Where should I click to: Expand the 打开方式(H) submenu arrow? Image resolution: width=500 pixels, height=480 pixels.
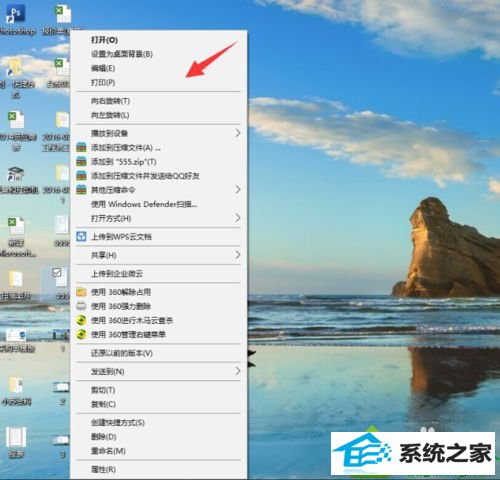(x=238, y=218)
